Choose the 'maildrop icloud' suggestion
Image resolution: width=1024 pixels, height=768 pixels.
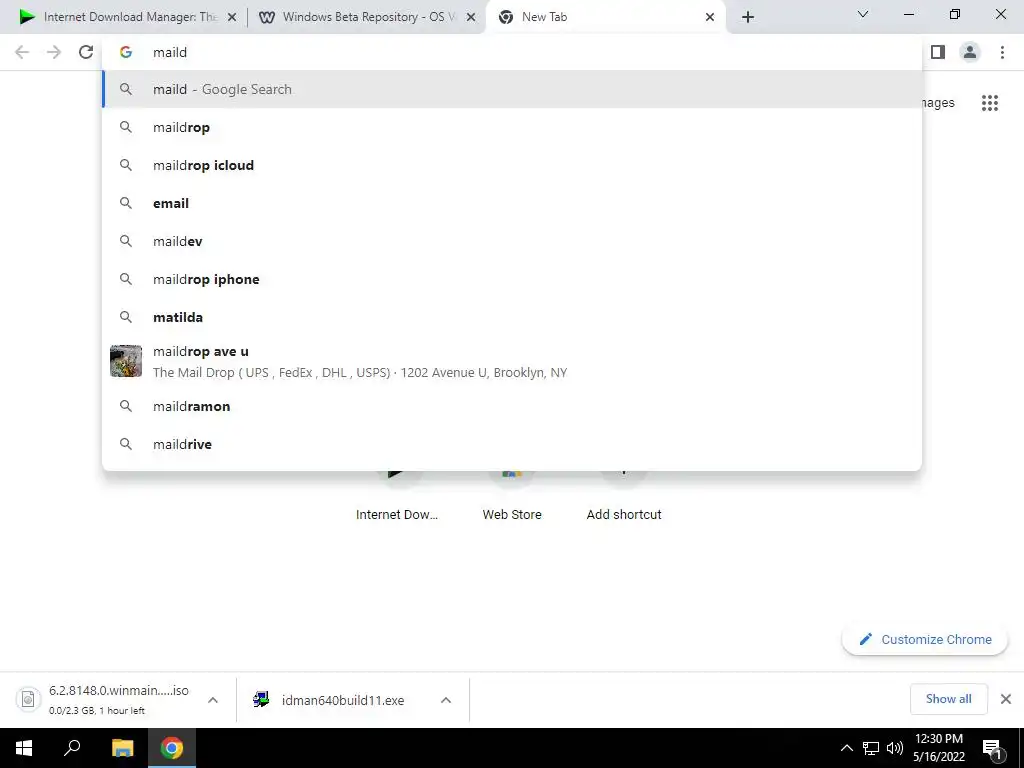tap(512, 165)
